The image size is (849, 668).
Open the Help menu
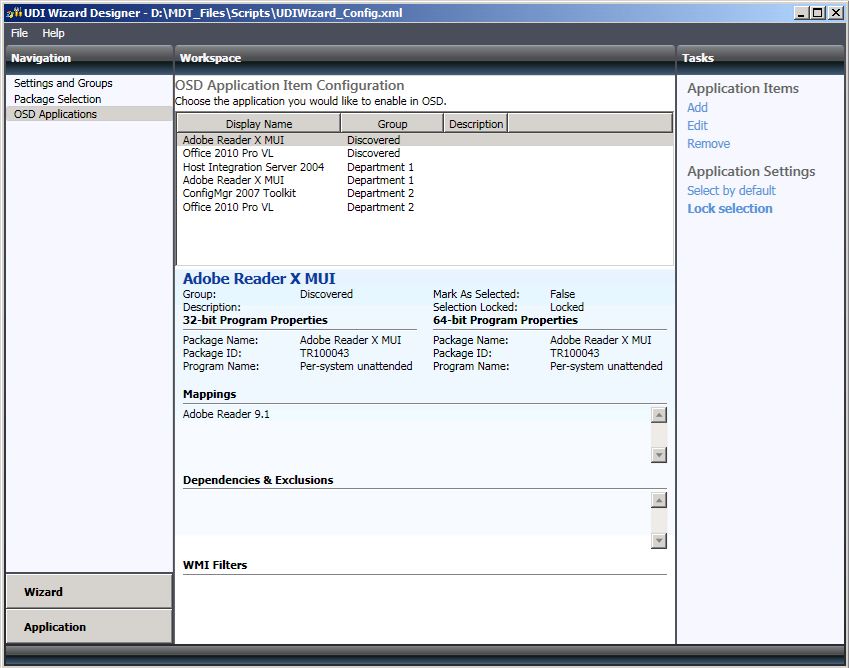pyautogui.click(x=53, y=33)
